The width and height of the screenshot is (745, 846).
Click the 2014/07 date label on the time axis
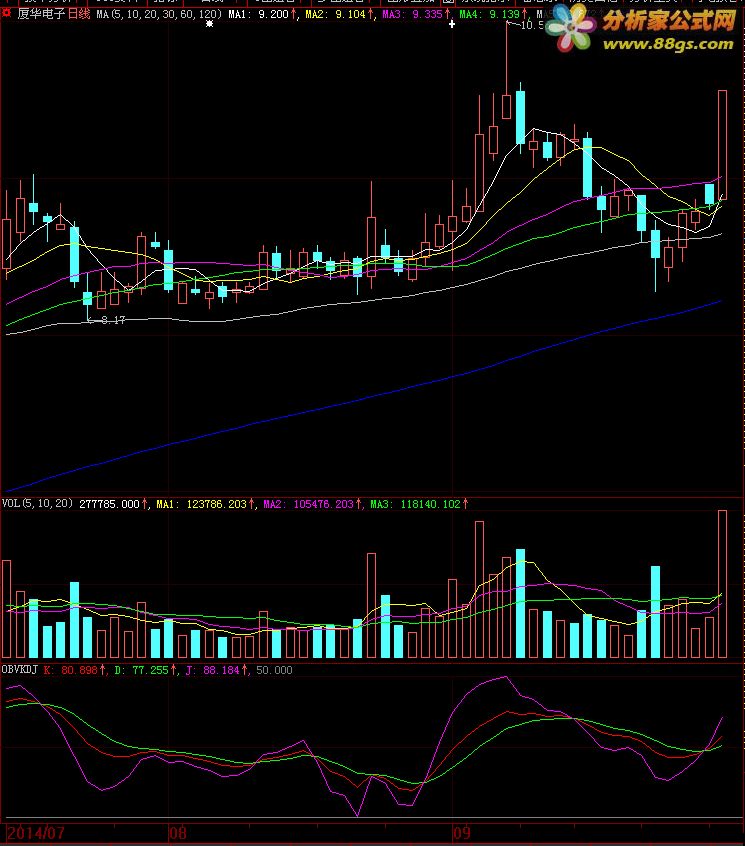(36, 833)
